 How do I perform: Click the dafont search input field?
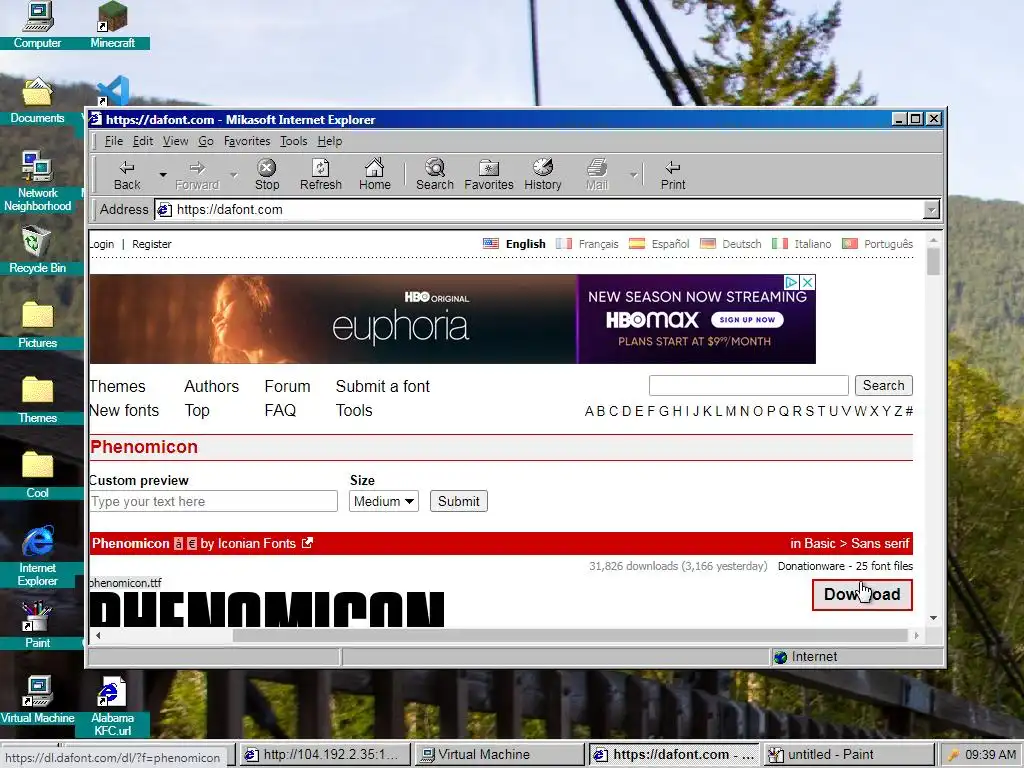748,385
